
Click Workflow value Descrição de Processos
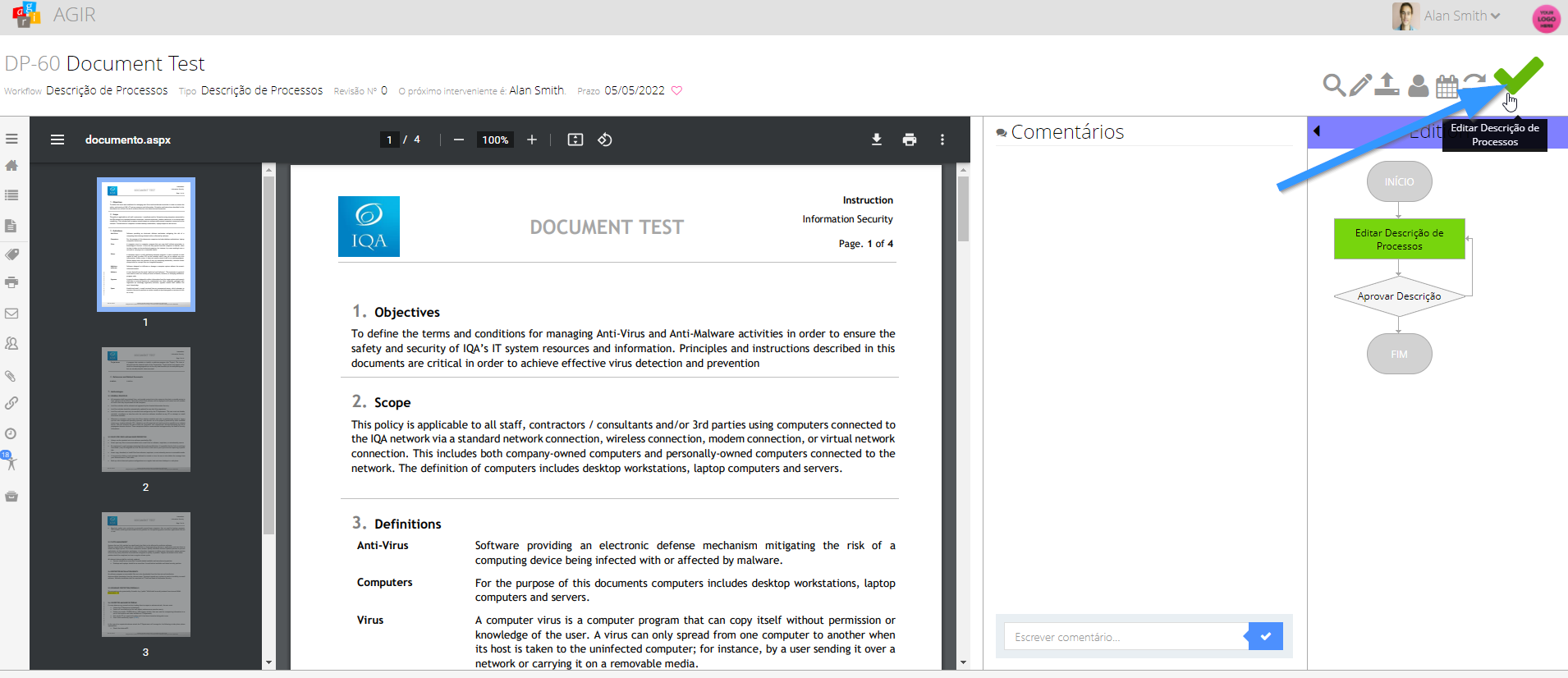coord(107,90)
